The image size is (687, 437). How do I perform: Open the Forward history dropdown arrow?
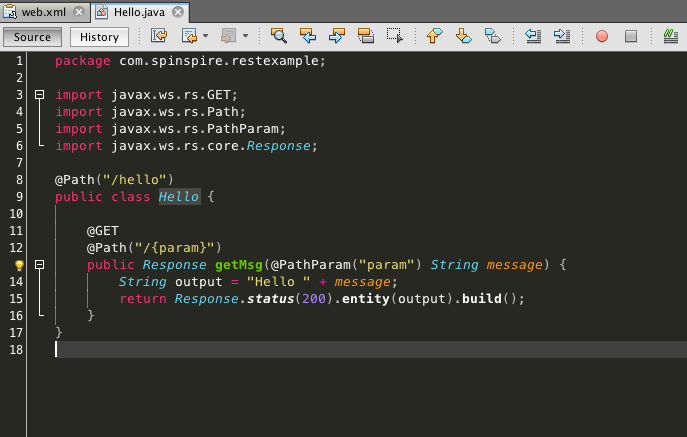[245, 36]
